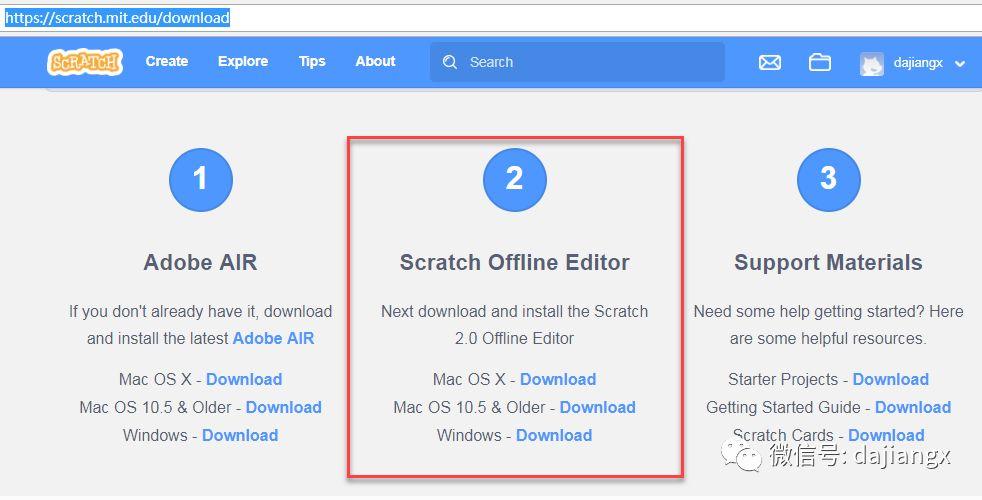Open the Tips menu item
Screen dimensions: 982x500
click(312, 61)
